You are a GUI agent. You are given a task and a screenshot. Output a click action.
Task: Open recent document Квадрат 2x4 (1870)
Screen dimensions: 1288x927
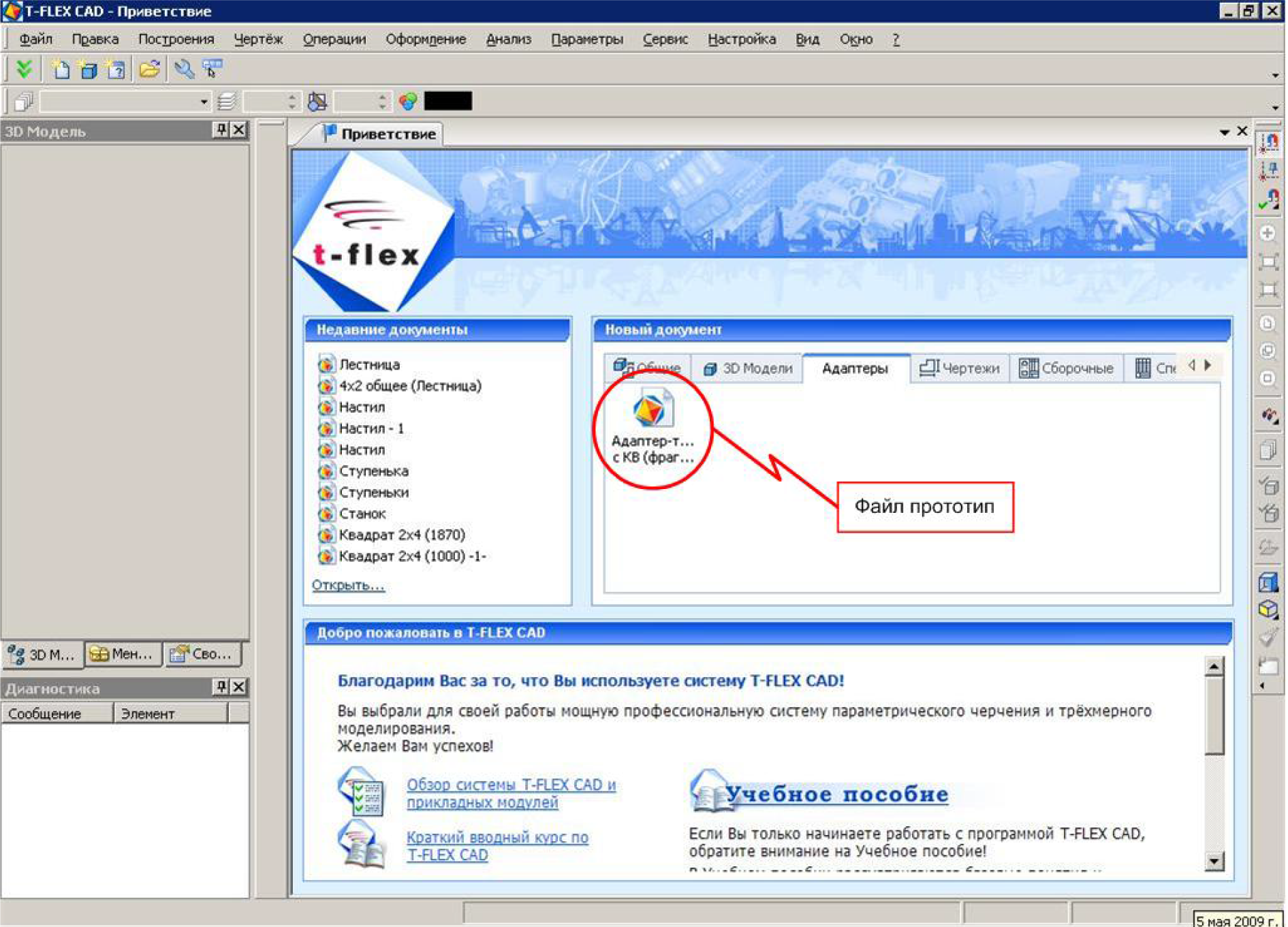point(401,535)
